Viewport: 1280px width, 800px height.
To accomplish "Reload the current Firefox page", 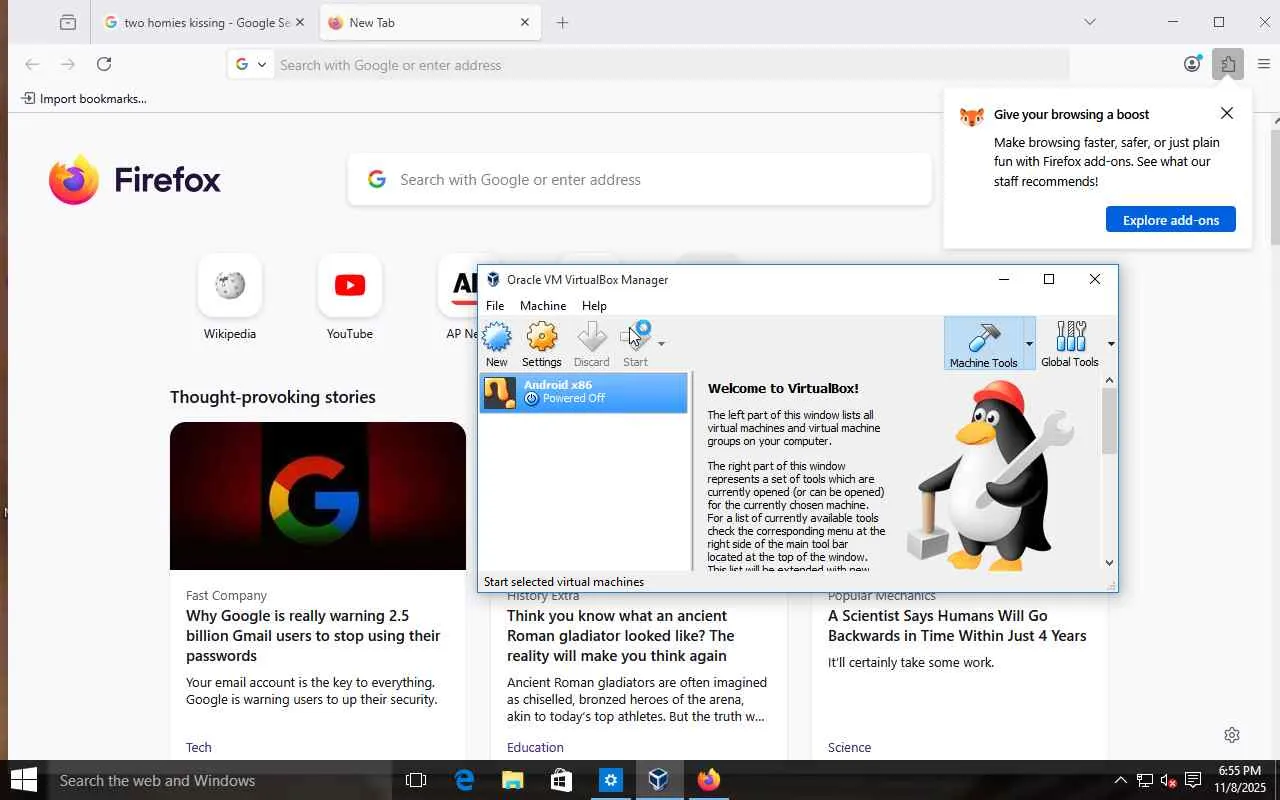I will click(x=104, y=64).
